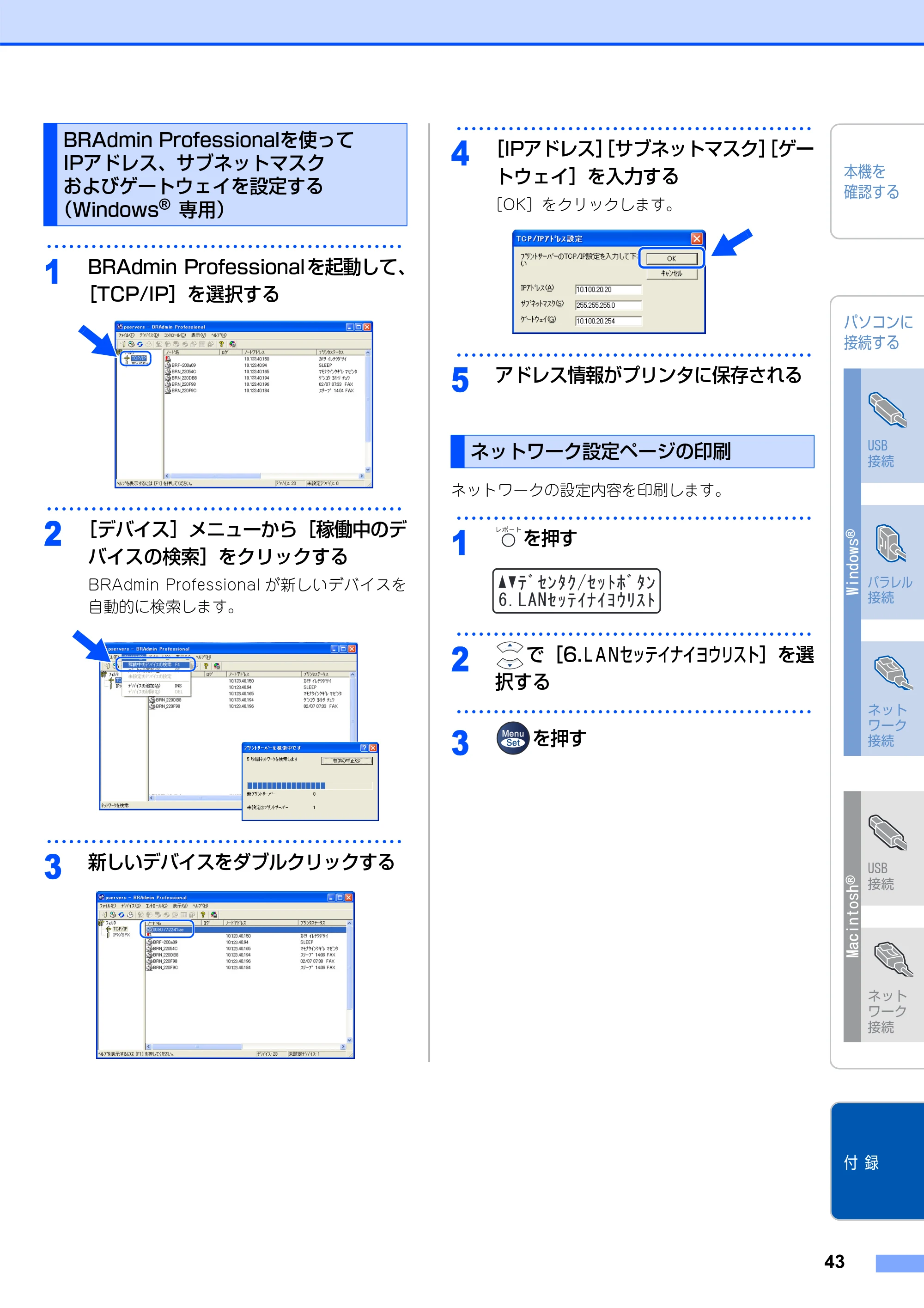Click colorful monitor icon at end of step 1 toolbar
924x1308 pixels.
coord(232,344)
